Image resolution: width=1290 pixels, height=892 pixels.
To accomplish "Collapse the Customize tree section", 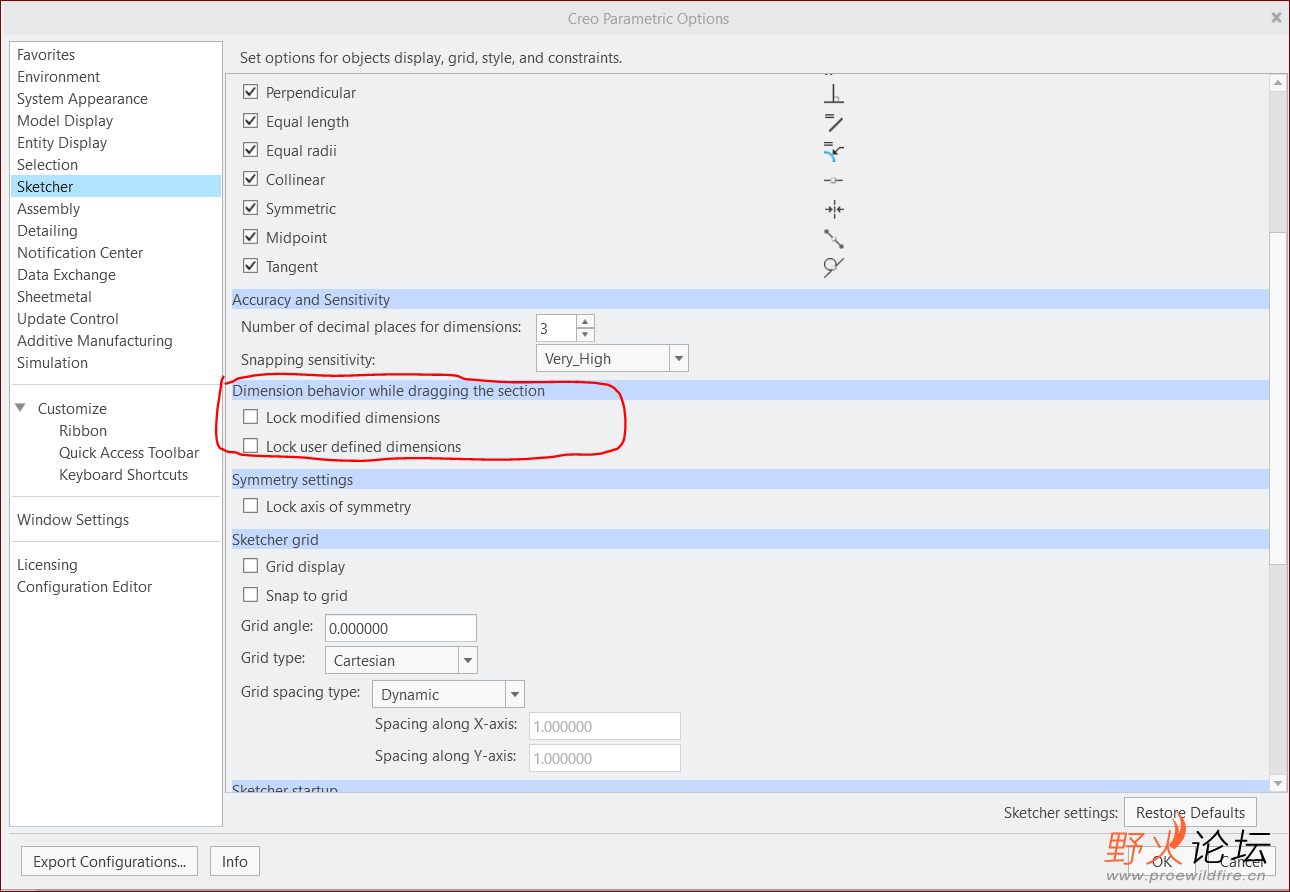I will pos(20,408).
